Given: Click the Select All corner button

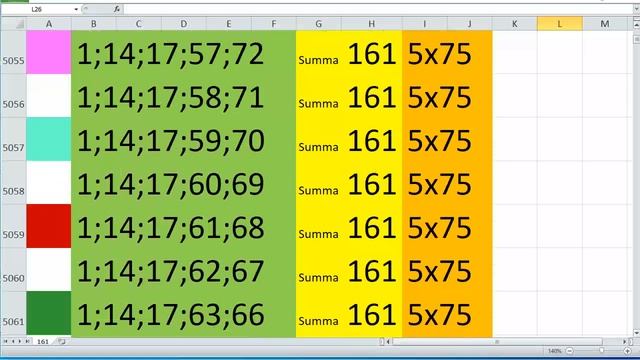Looking at the screenshot, I should click(x=13, y=24).
